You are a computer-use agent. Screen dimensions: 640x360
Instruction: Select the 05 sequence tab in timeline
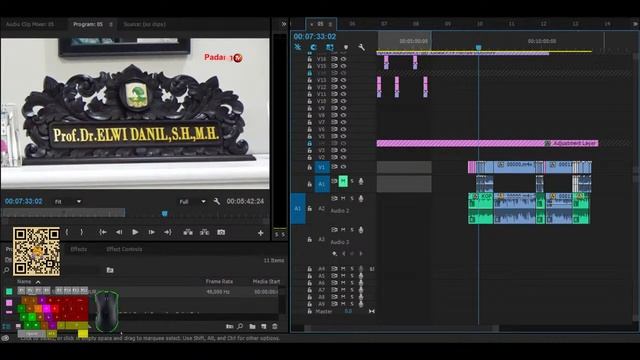coord(320,24)
